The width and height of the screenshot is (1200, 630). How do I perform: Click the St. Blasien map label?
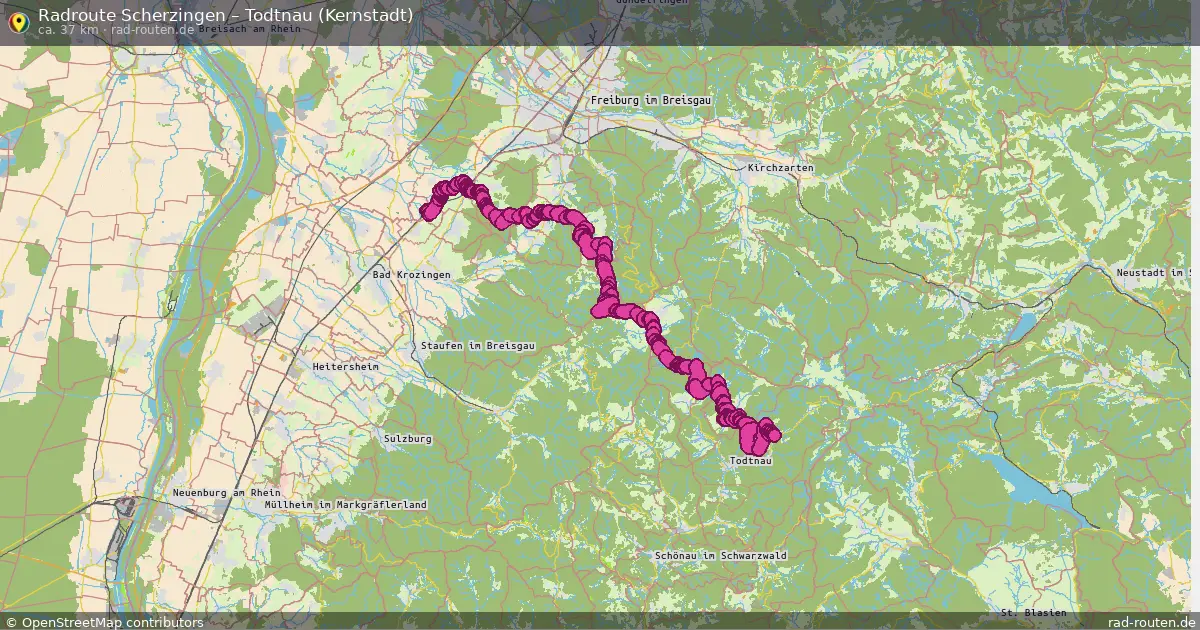click(x=1033, y=612)
